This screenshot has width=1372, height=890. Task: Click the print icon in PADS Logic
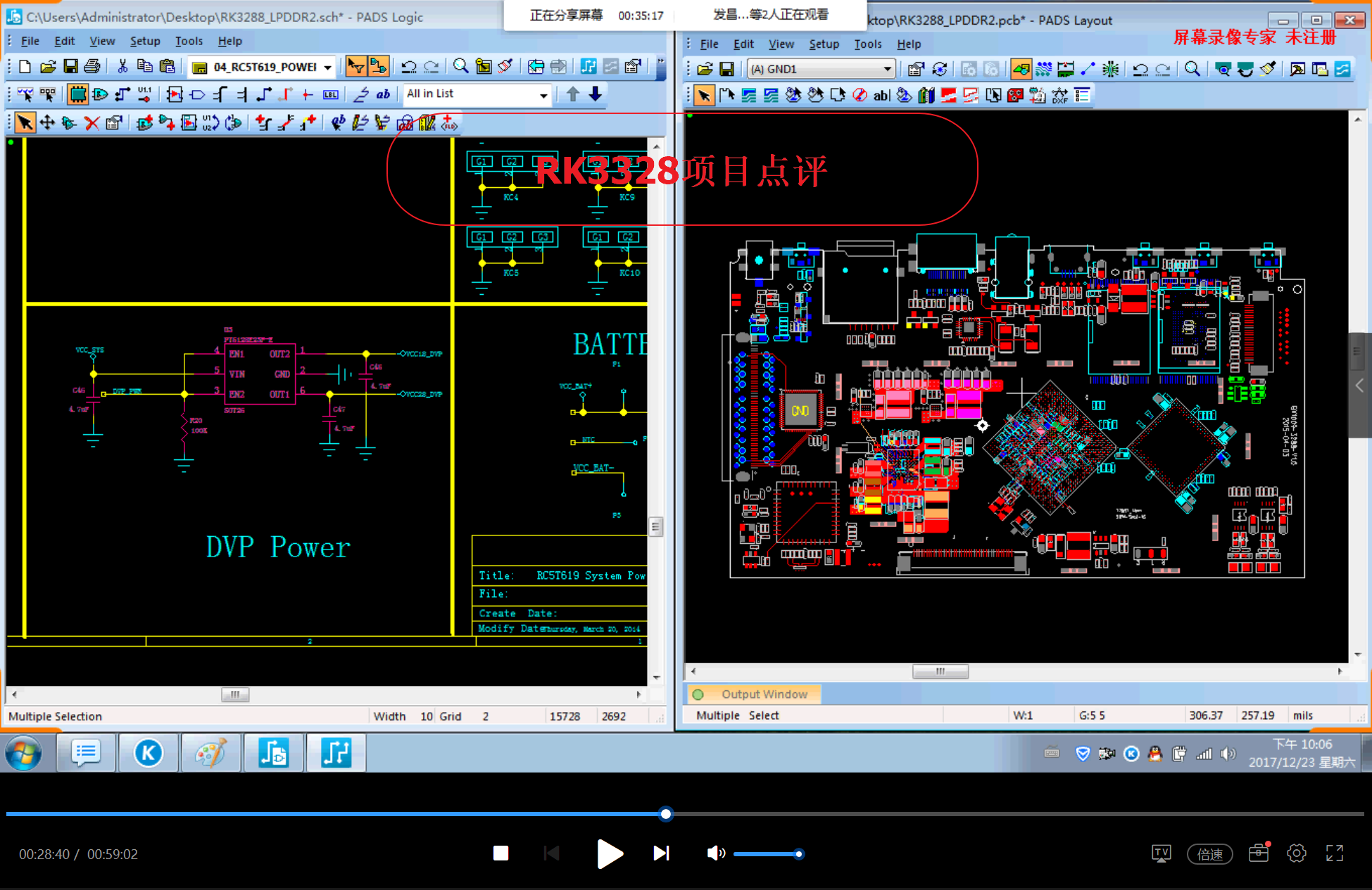tap(92, 67)
